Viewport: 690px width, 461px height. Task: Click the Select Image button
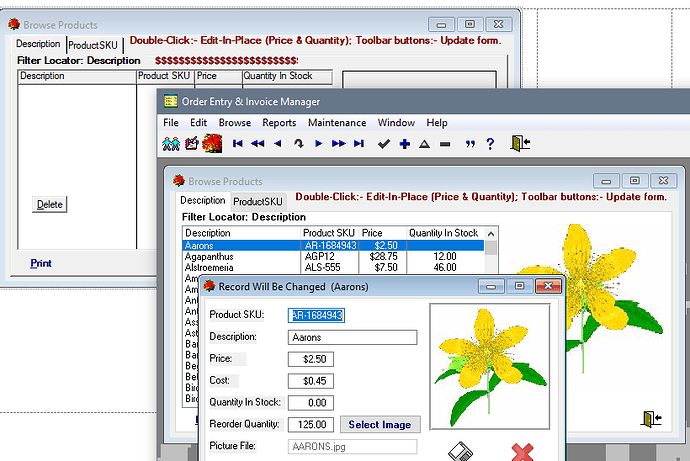380,424
